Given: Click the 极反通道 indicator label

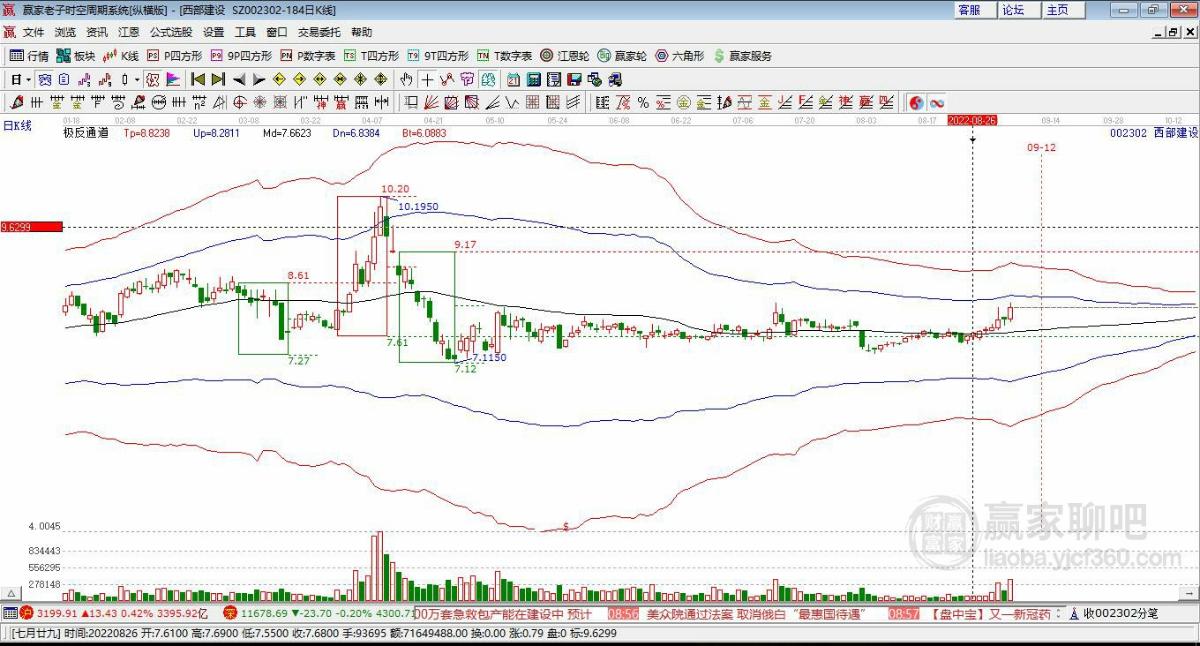Looking at the screenshot, I should click(x=86, y=132).
